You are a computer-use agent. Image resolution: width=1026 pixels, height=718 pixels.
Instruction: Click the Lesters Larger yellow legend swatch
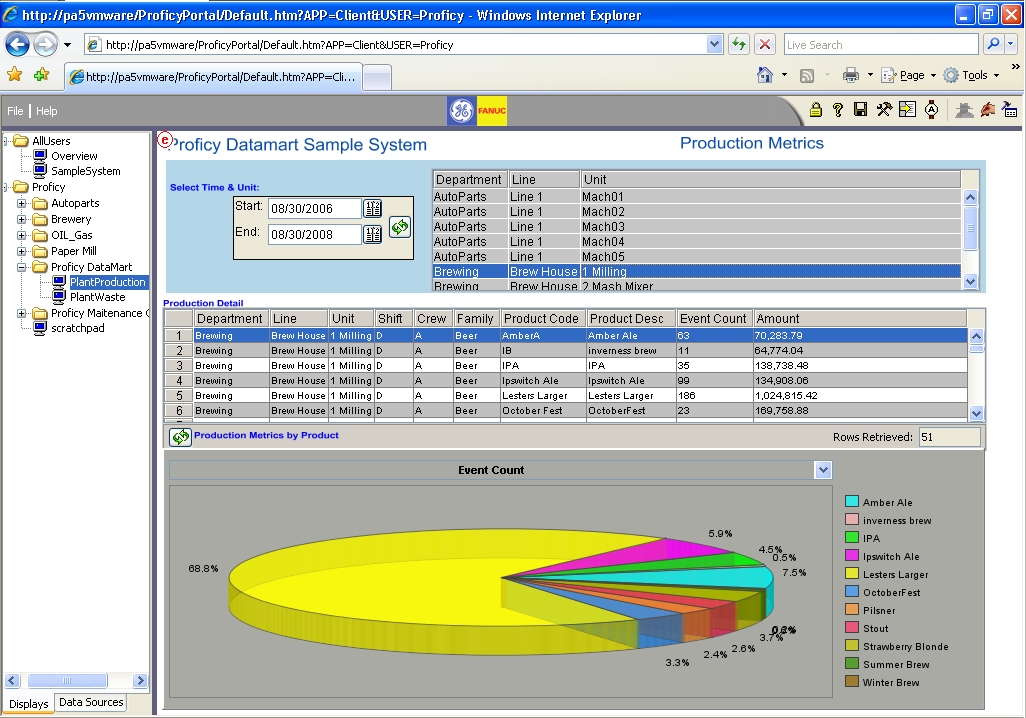(x=851, y=573)
